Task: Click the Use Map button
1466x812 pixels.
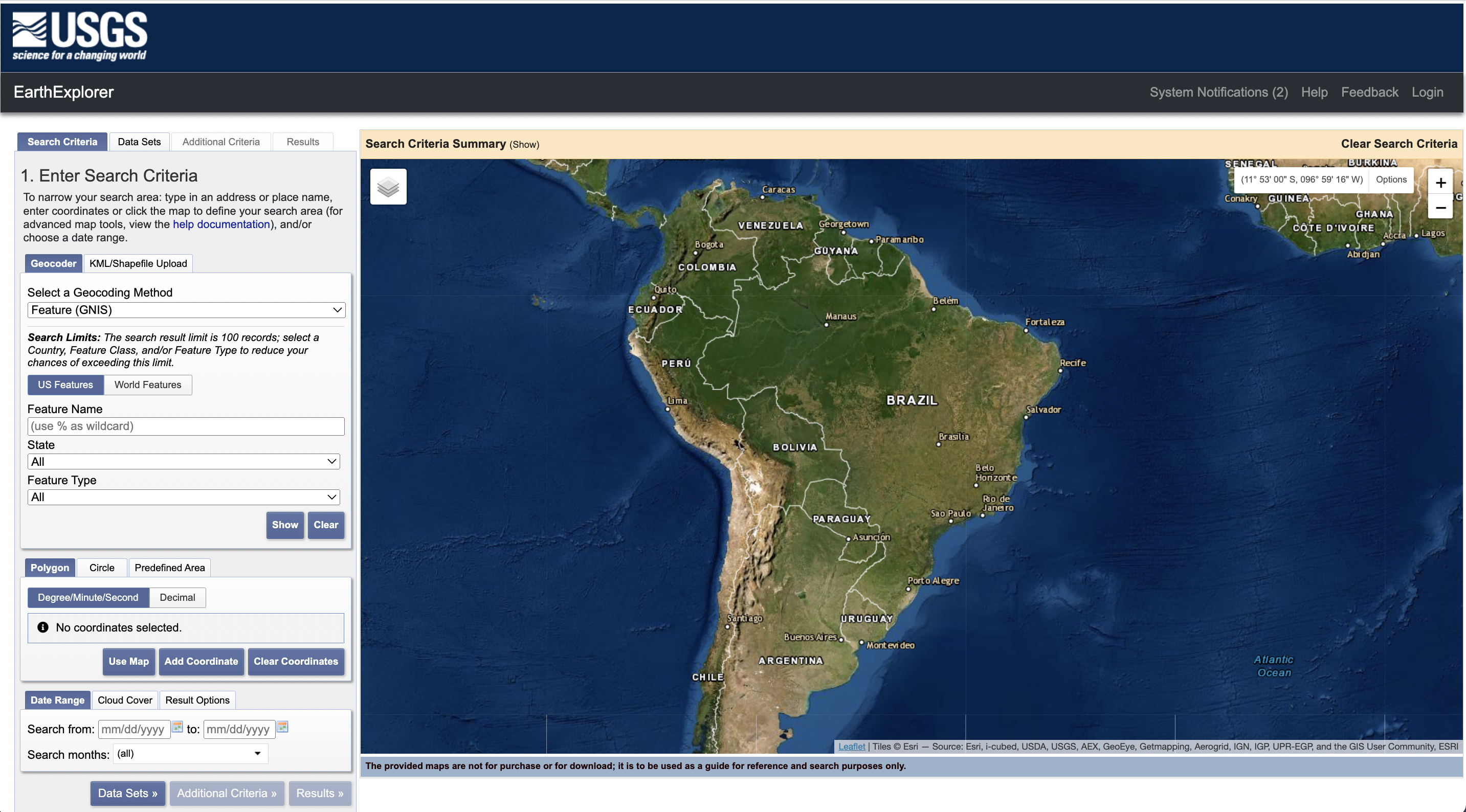Action: coord(128,661)
